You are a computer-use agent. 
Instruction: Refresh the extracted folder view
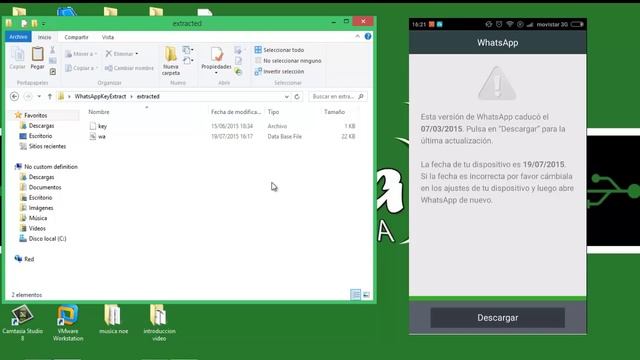point(297,97)
